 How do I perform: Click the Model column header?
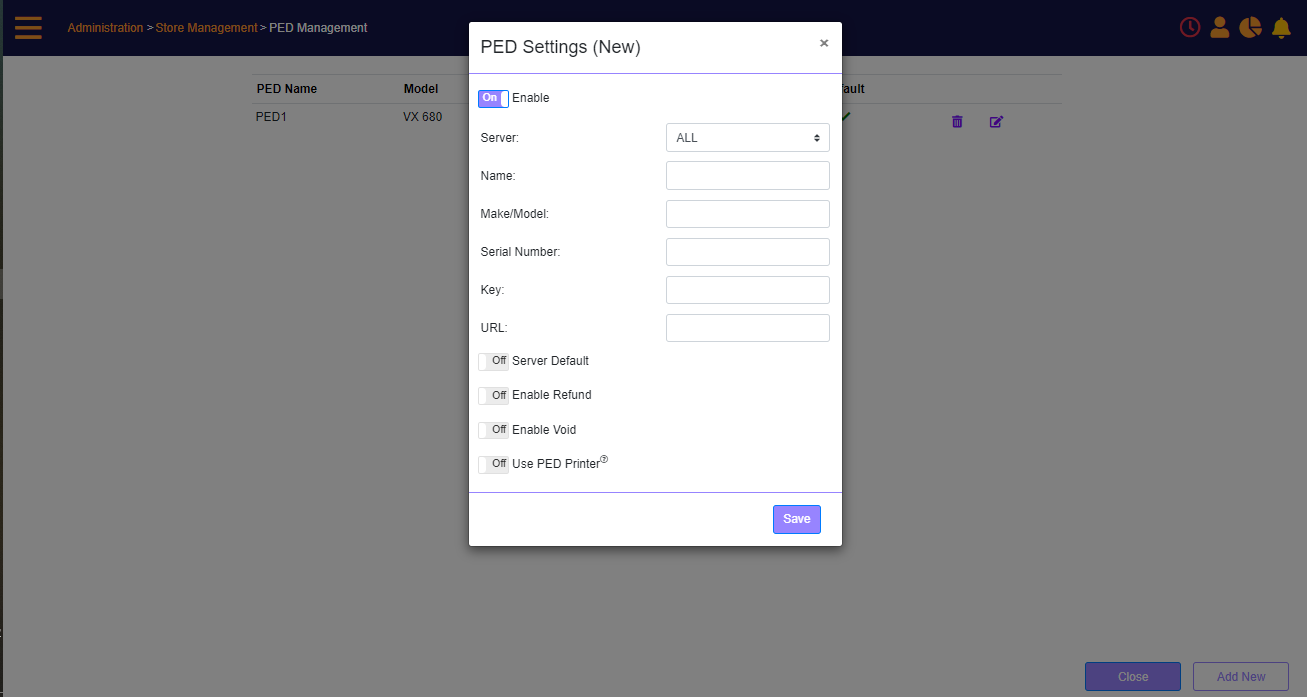click(421, 89)
